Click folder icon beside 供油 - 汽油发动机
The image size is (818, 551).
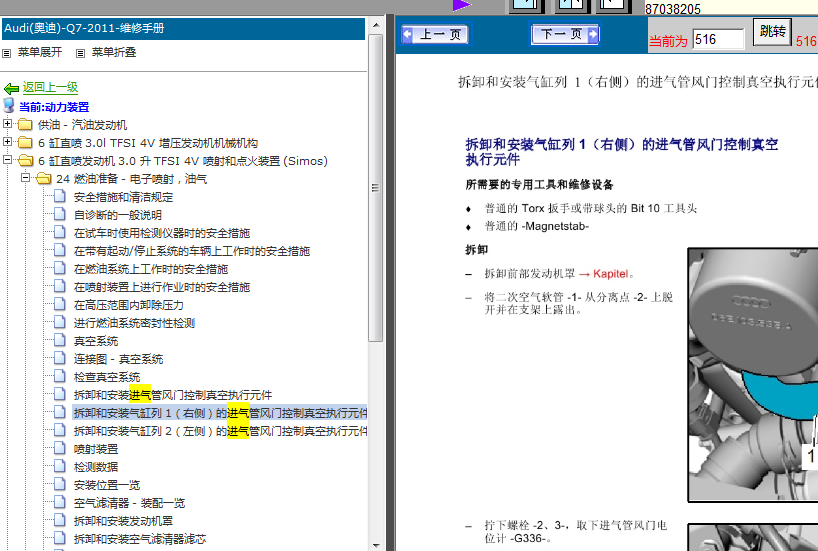pyautogui.click(x=25, y=125)
